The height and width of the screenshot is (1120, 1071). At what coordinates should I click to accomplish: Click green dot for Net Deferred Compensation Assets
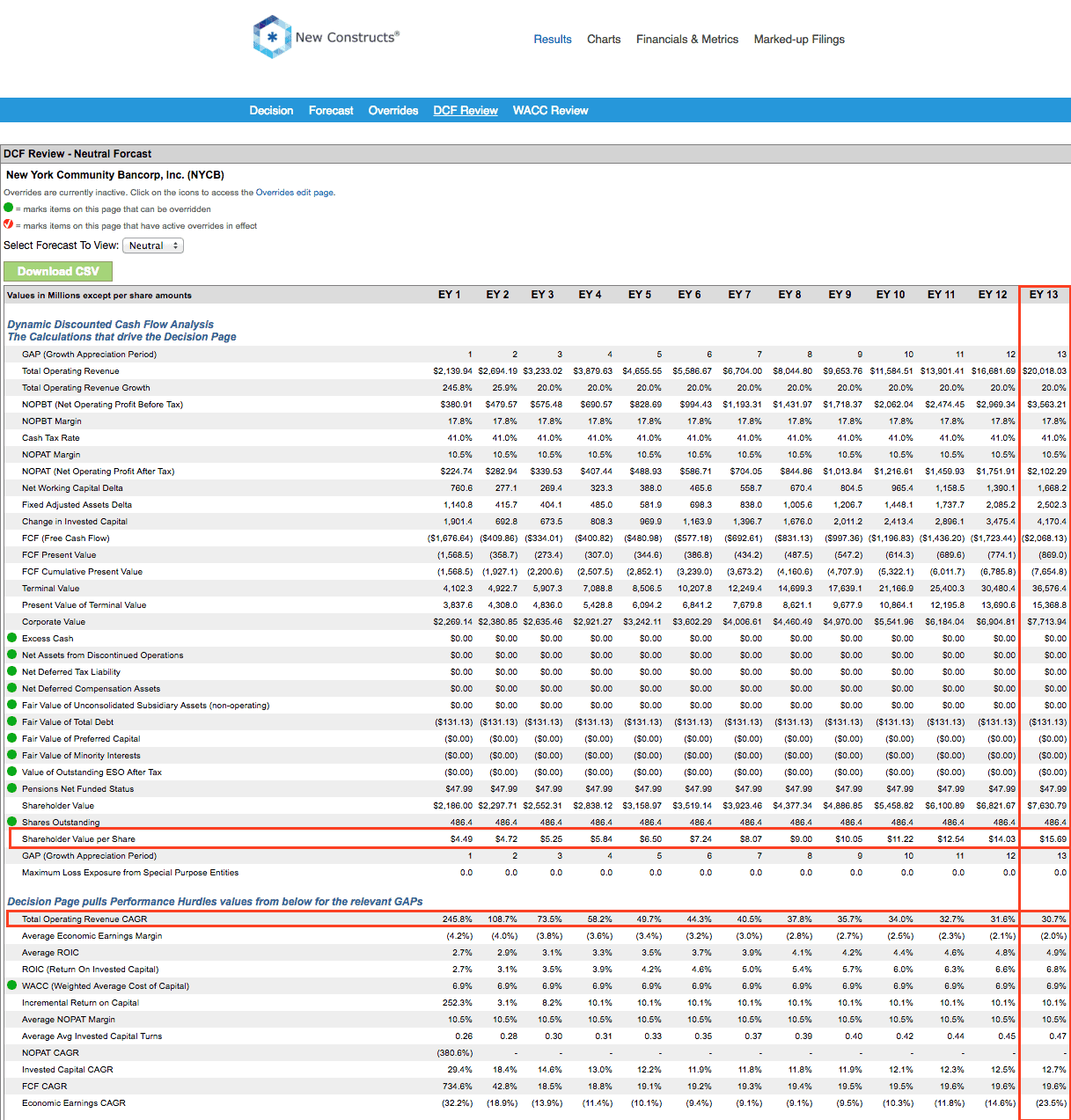[x=12, y=688]
